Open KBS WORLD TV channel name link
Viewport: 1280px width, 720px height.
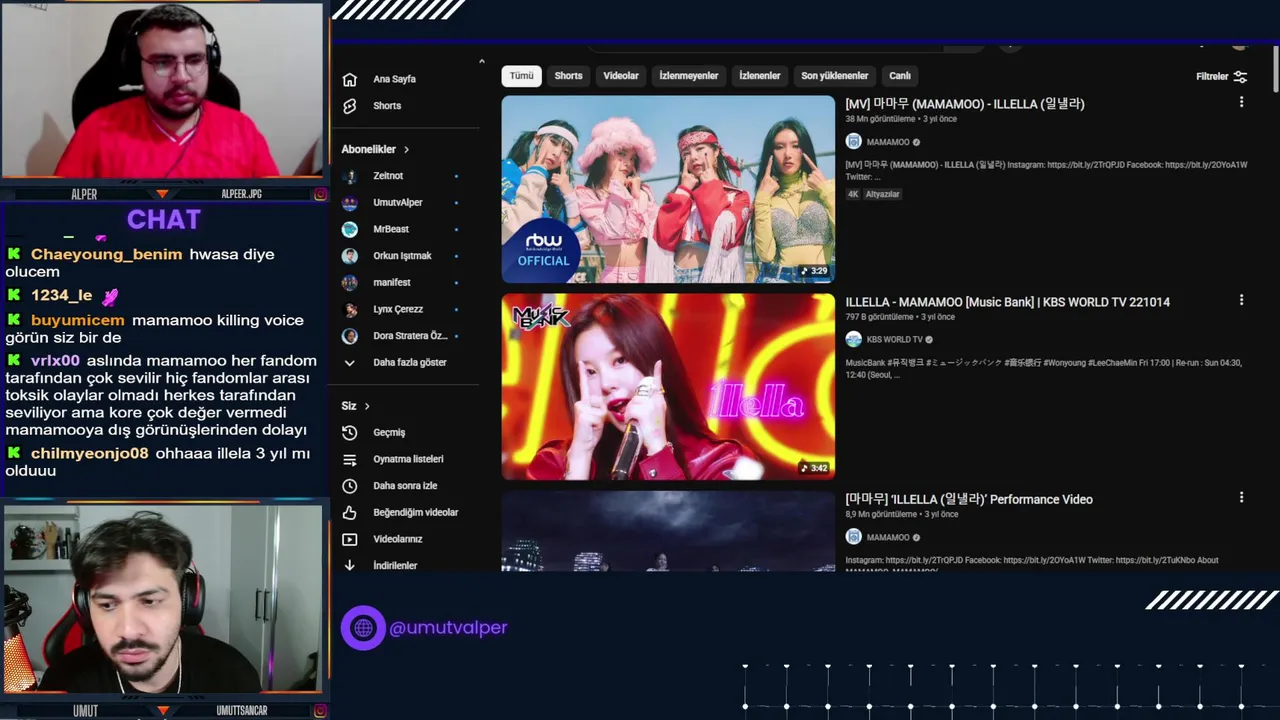point(895,340)
